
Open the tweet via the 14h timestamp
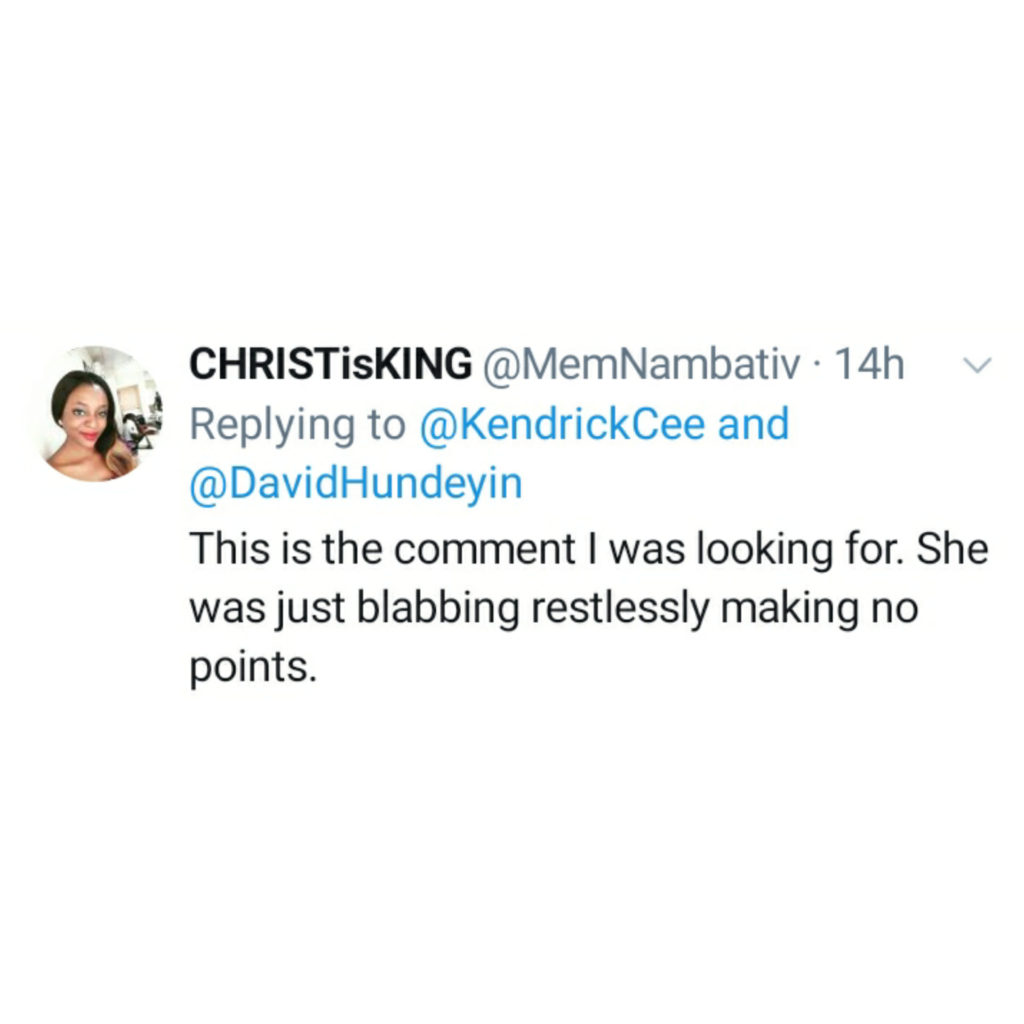coord(868,366)
